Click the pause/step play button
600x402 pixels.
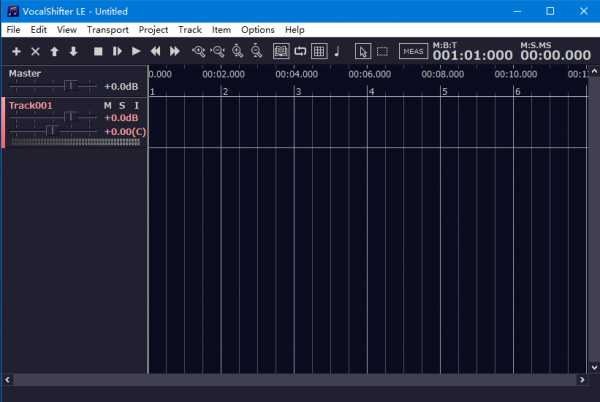point(117,51)
